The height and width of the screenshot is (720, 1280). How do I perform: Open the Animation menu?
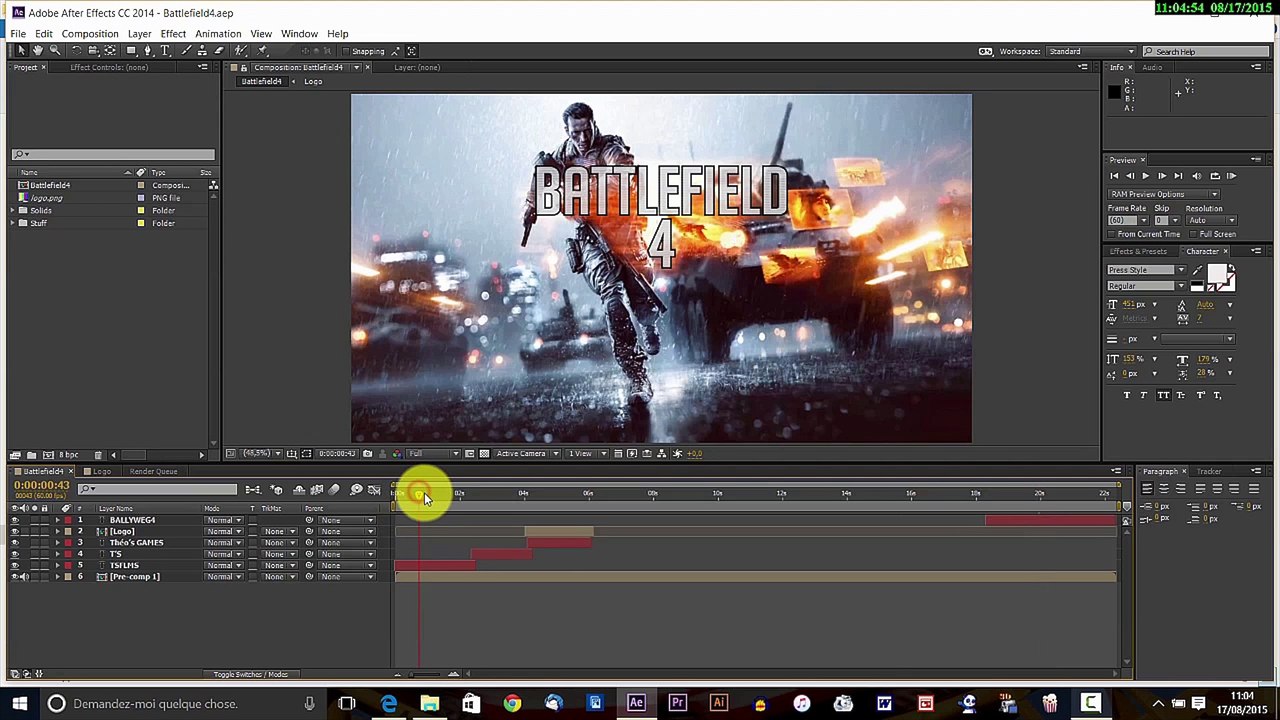pos(218,34)
